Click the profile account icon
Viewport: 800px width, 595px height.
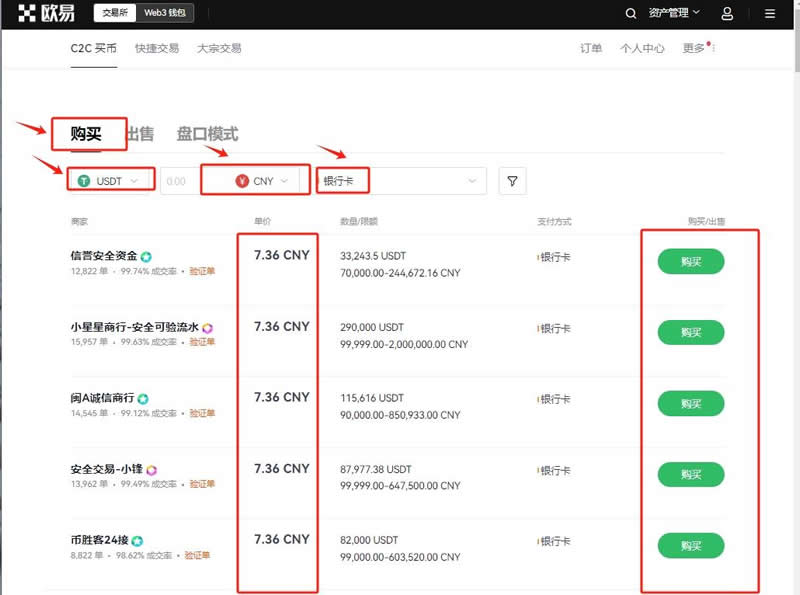[727, 13]
